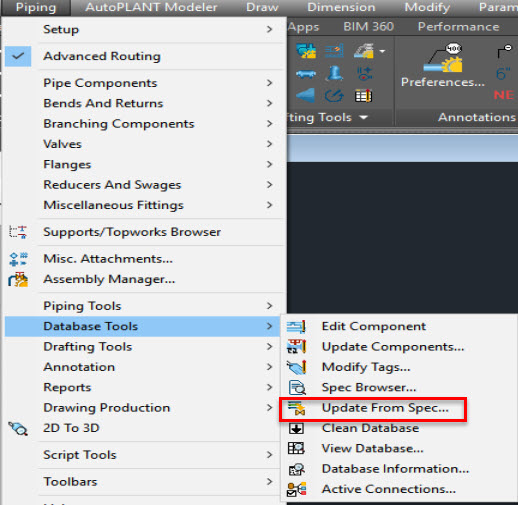This screenshot has width=518, height=505.
Task: Open the Drafting Tools submenu
Action: 88,347
